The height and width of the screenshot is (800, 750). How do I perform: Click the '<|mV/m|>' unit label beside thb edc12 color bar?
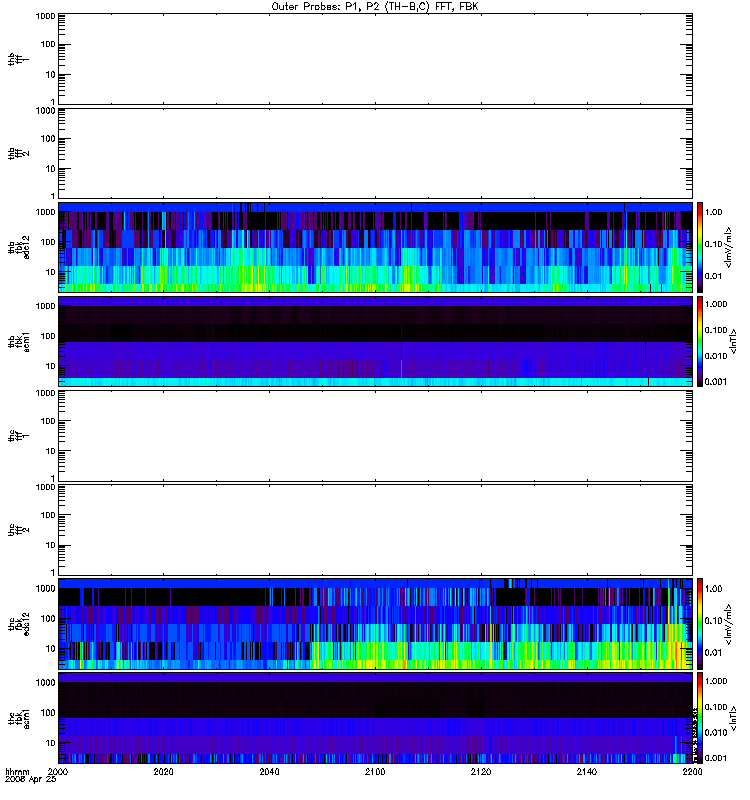click(x=729, y=247)
